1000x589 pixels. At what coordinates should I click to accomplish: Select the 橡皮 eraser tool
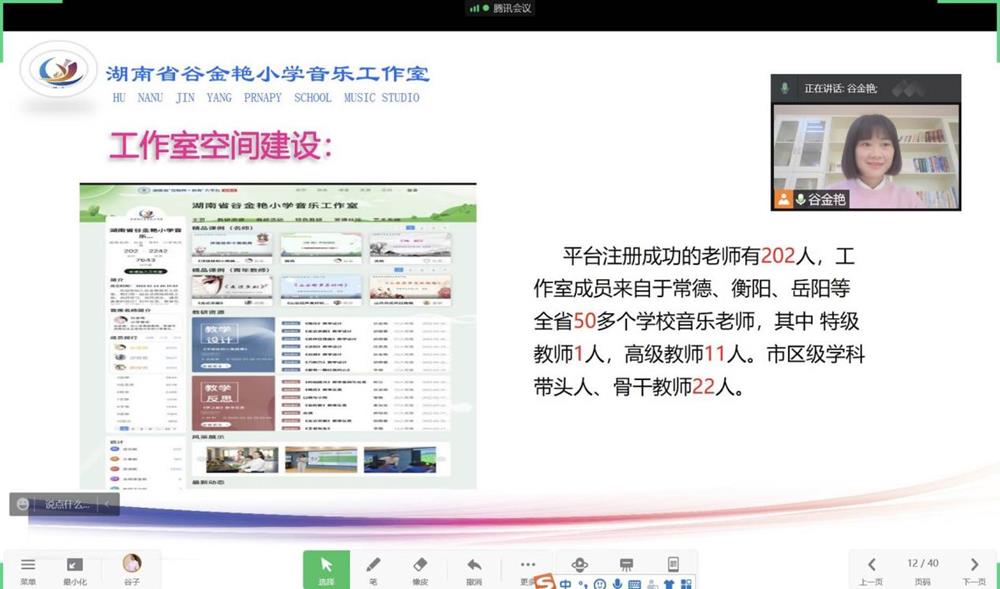[420, 566]
